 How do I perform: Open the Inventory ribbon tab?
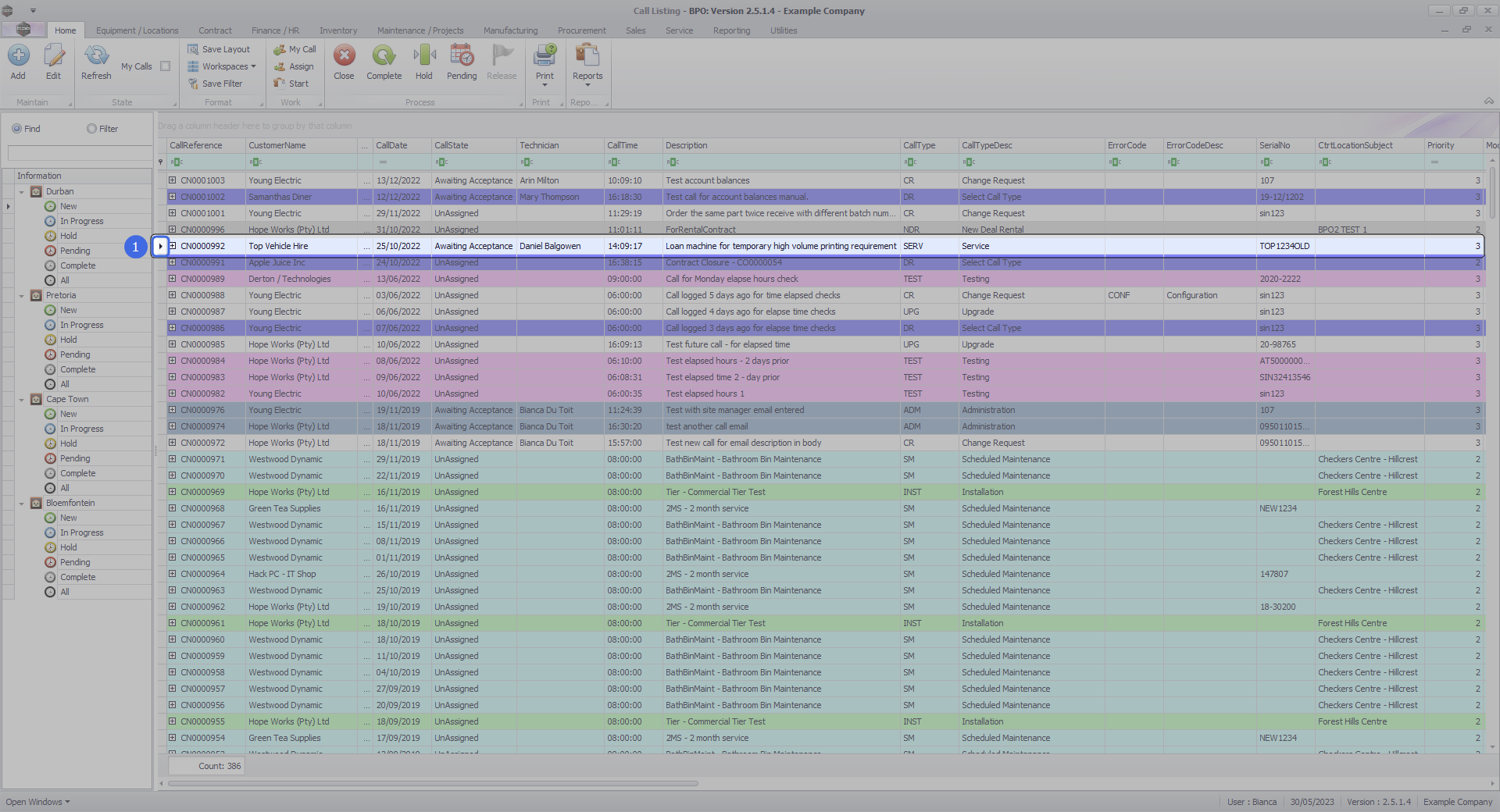tap(338, 30)
